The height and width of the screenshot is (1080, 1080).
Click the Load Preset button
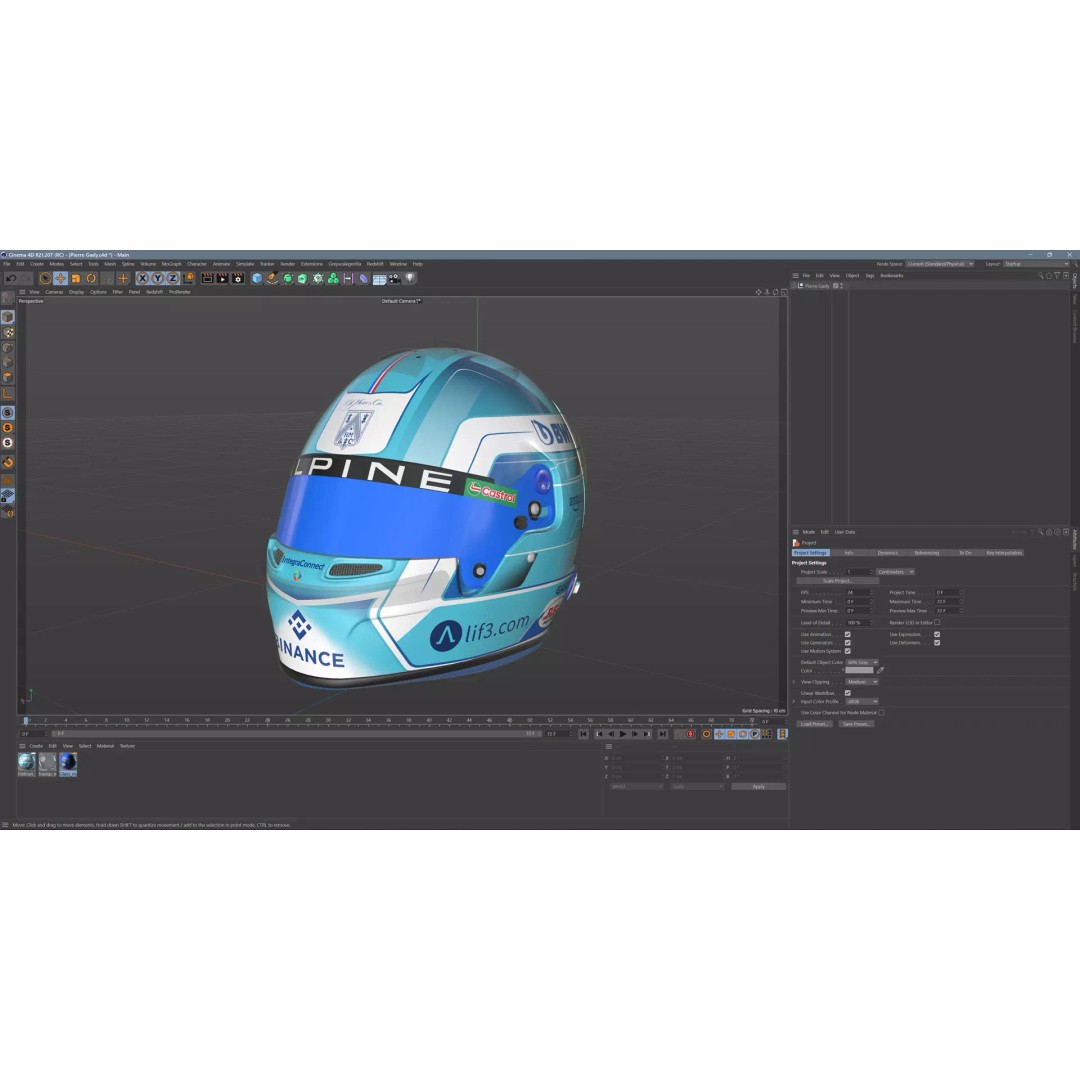[814, 723]
